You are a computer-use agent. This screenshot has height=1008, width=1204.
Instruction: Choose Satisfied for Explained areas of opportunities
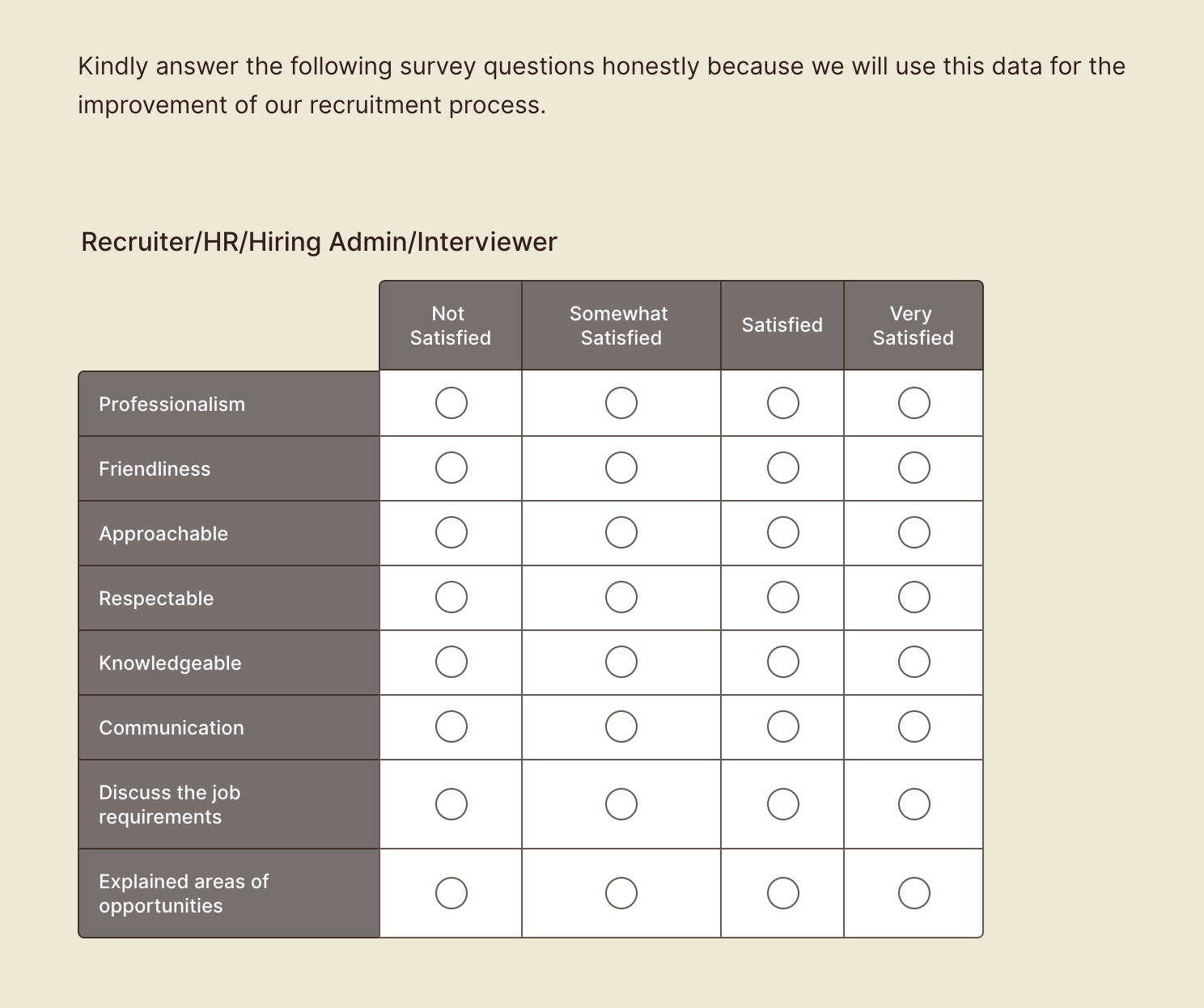(x=782, y=893)
